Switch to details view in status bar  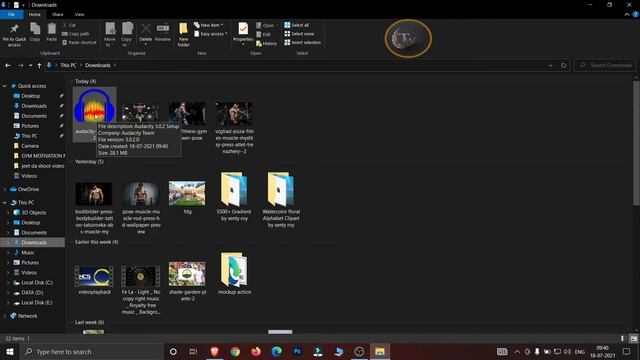[622, 338]
